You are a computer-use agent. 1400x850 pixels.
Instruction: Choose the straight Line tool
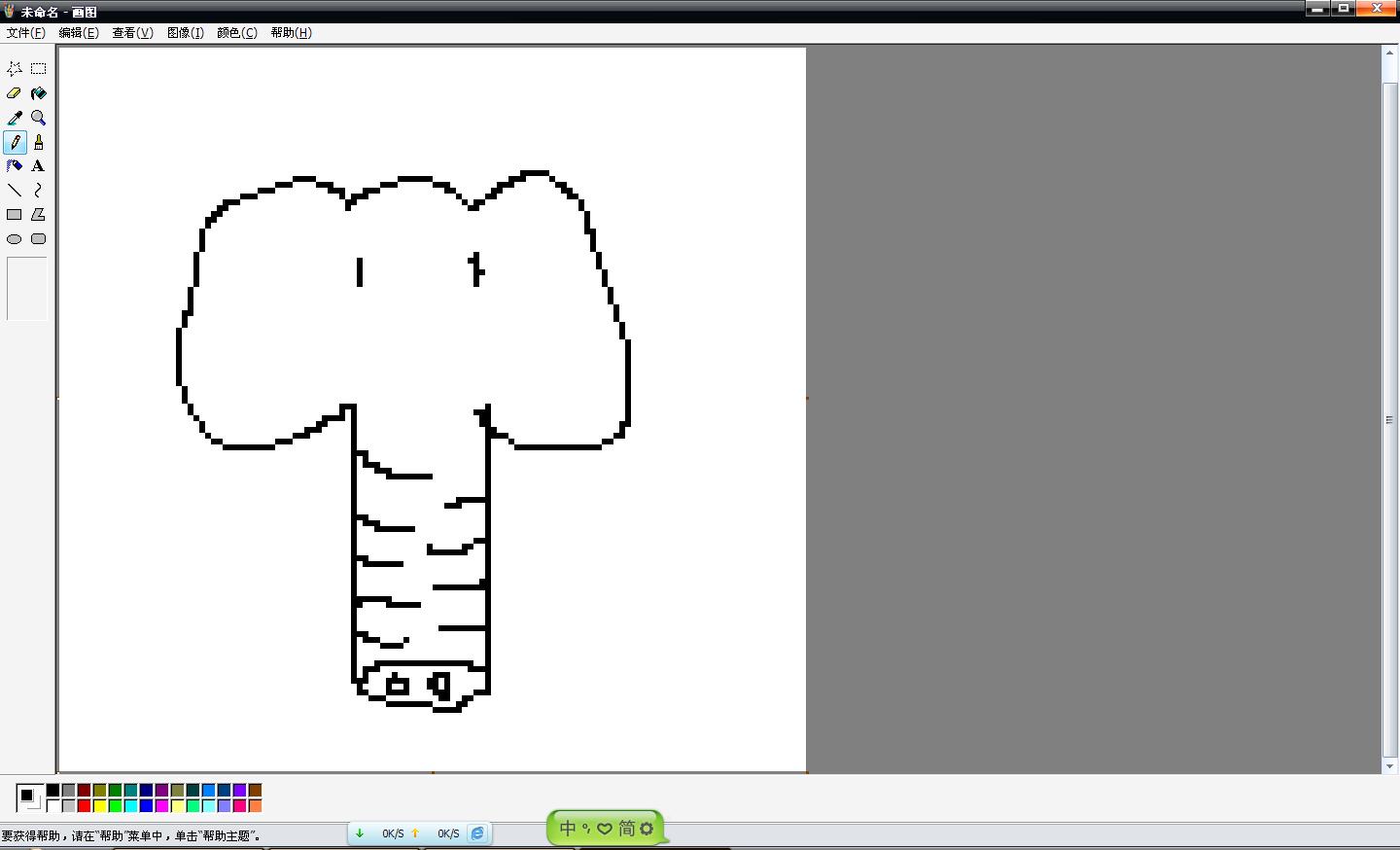(15, 191)
